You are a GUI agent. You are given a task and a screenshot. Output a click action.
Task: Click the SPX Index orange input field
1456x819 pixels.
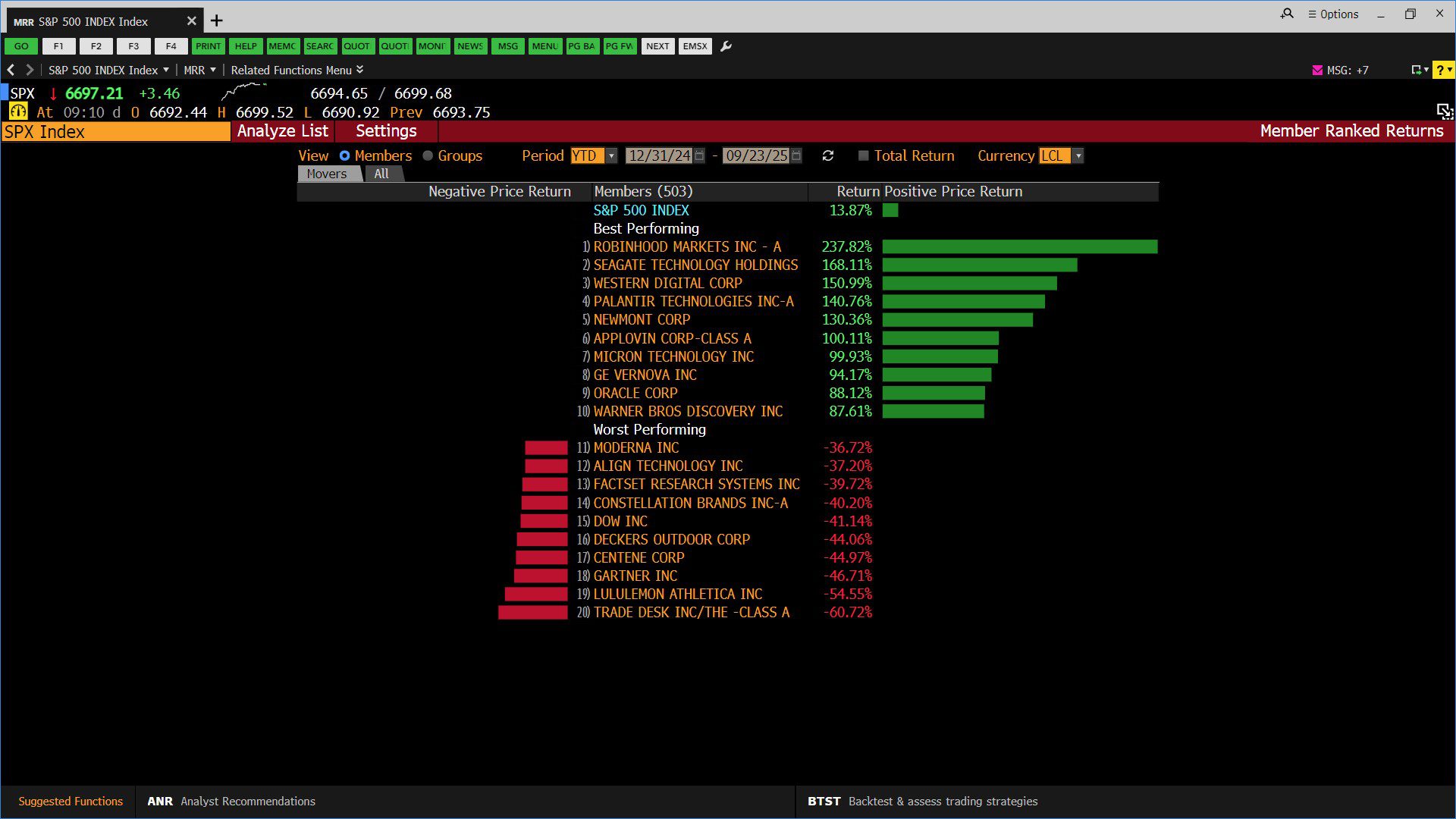coord(115,132)
